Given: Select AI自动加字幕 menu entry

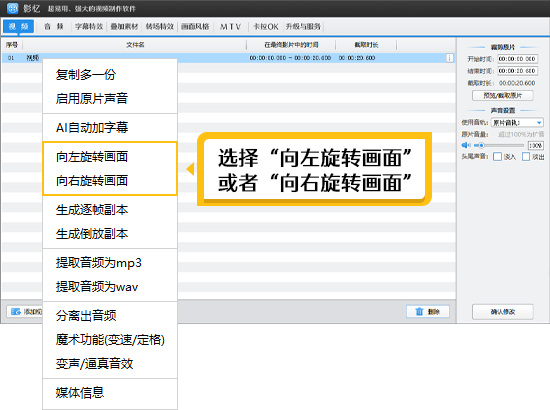Looking at the screenshot, I should point(92,127).
